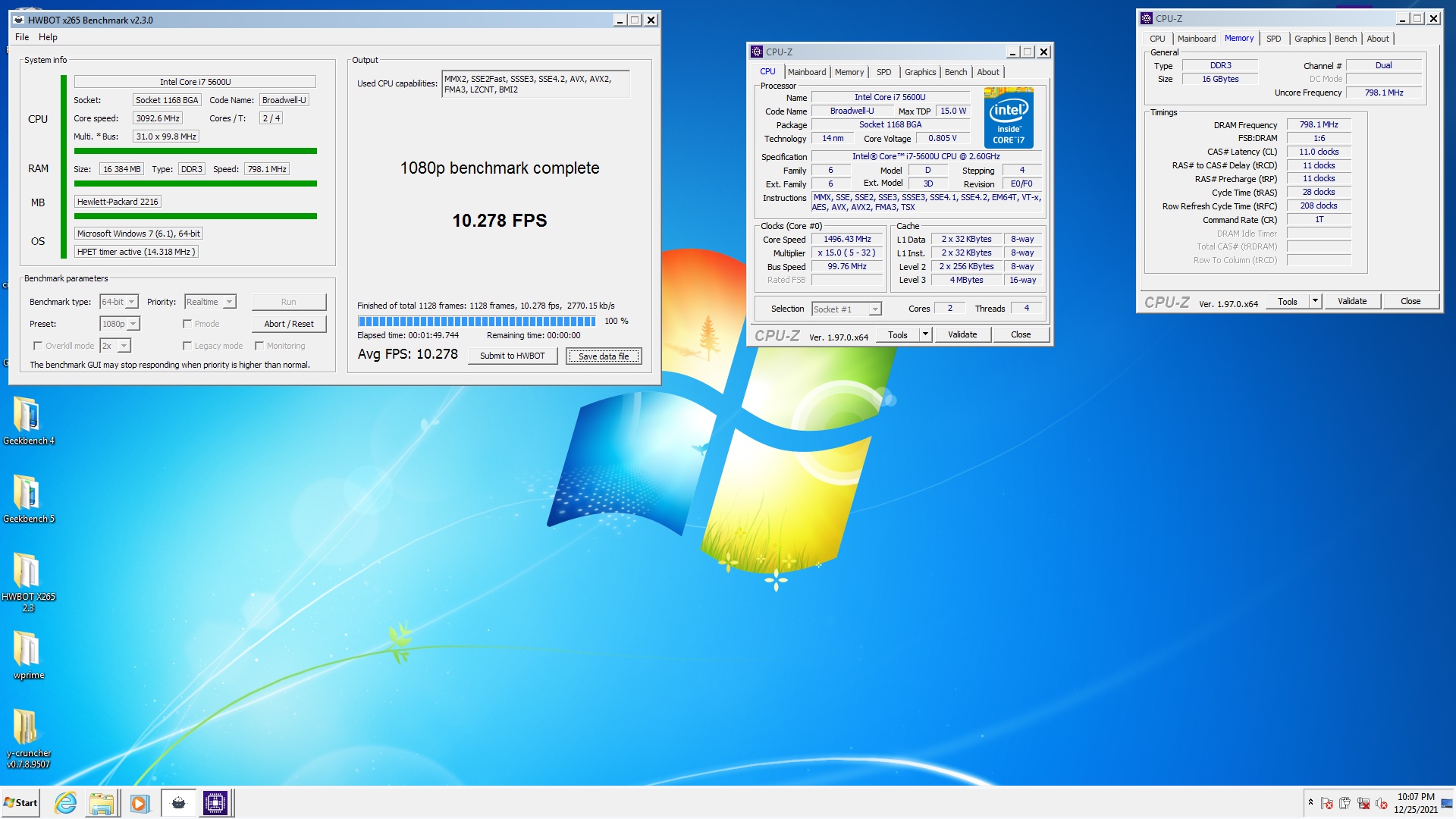
Task: Expand Tools arrow in Memory CPU-Z window
Action: pyautogui.click(x=1315, y=301)
